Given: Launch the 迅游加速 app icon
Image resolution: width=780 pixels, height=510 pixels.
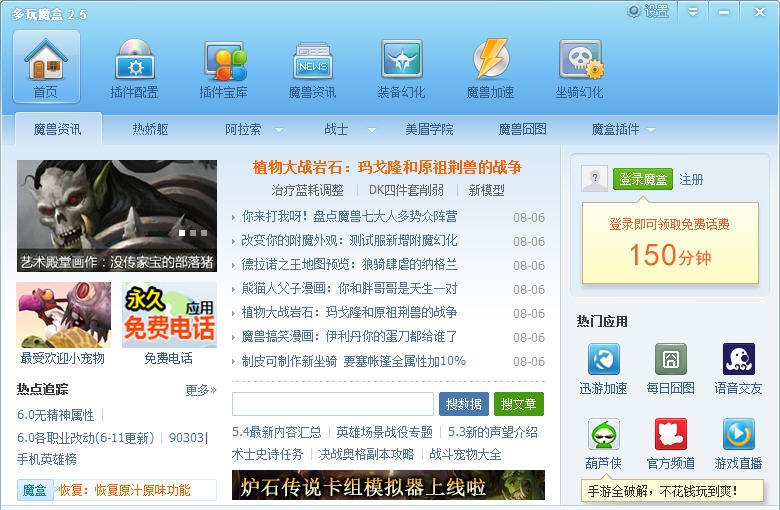Looking at the screenshot, I should (x=603, y=359).
